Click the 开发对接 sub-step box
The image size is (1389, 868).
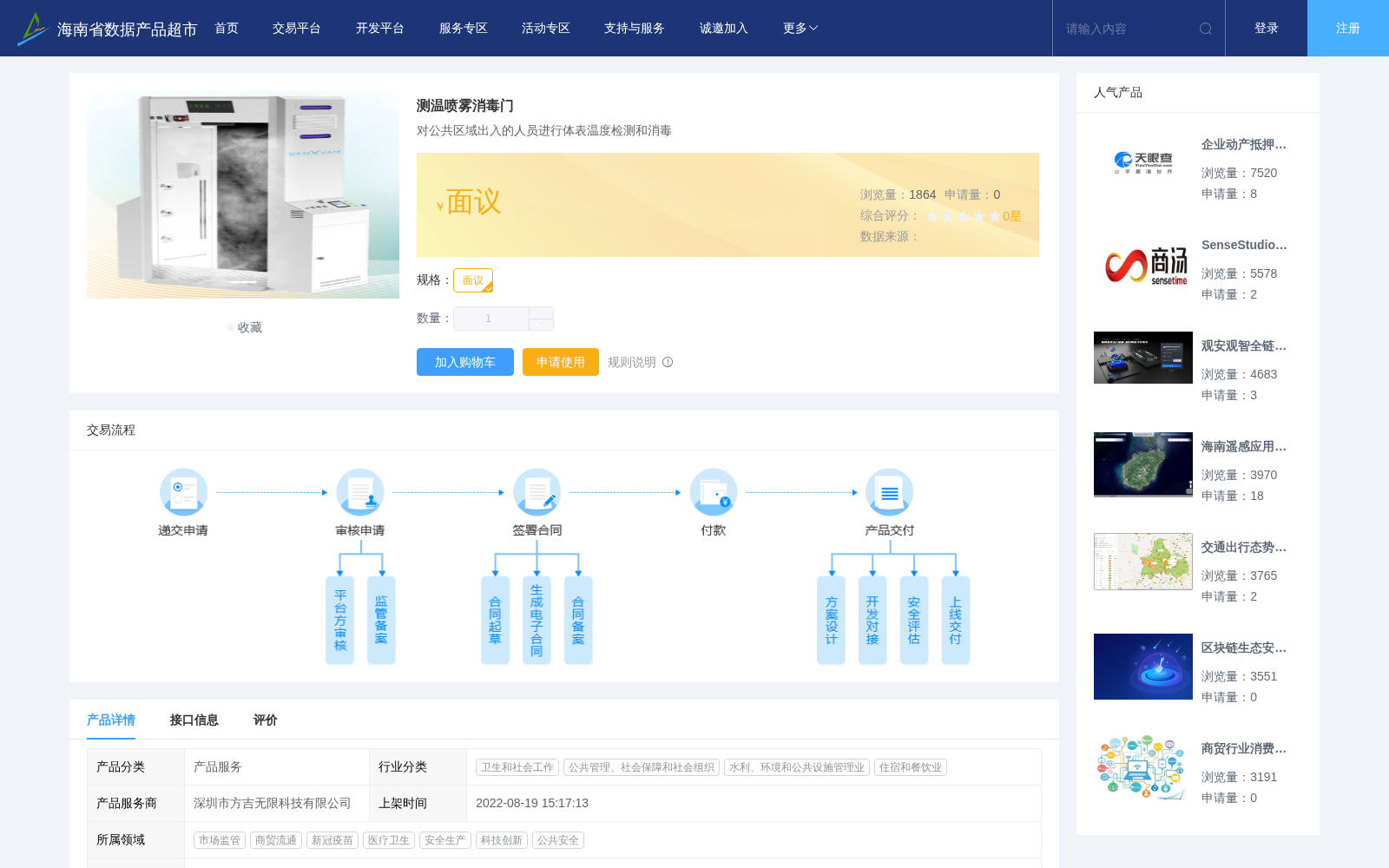[x=872, y=621]
